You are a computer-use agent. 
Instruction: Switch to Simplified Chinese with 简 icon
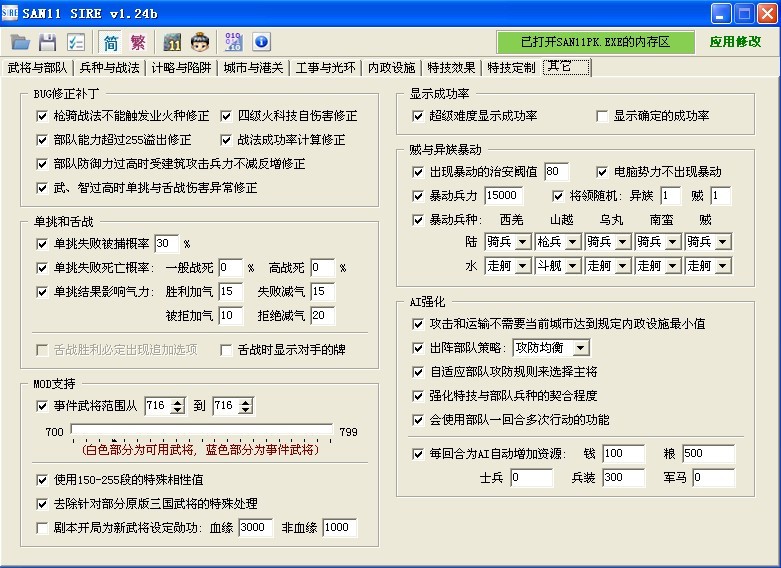pyautogui.click(x=110, y=42)
